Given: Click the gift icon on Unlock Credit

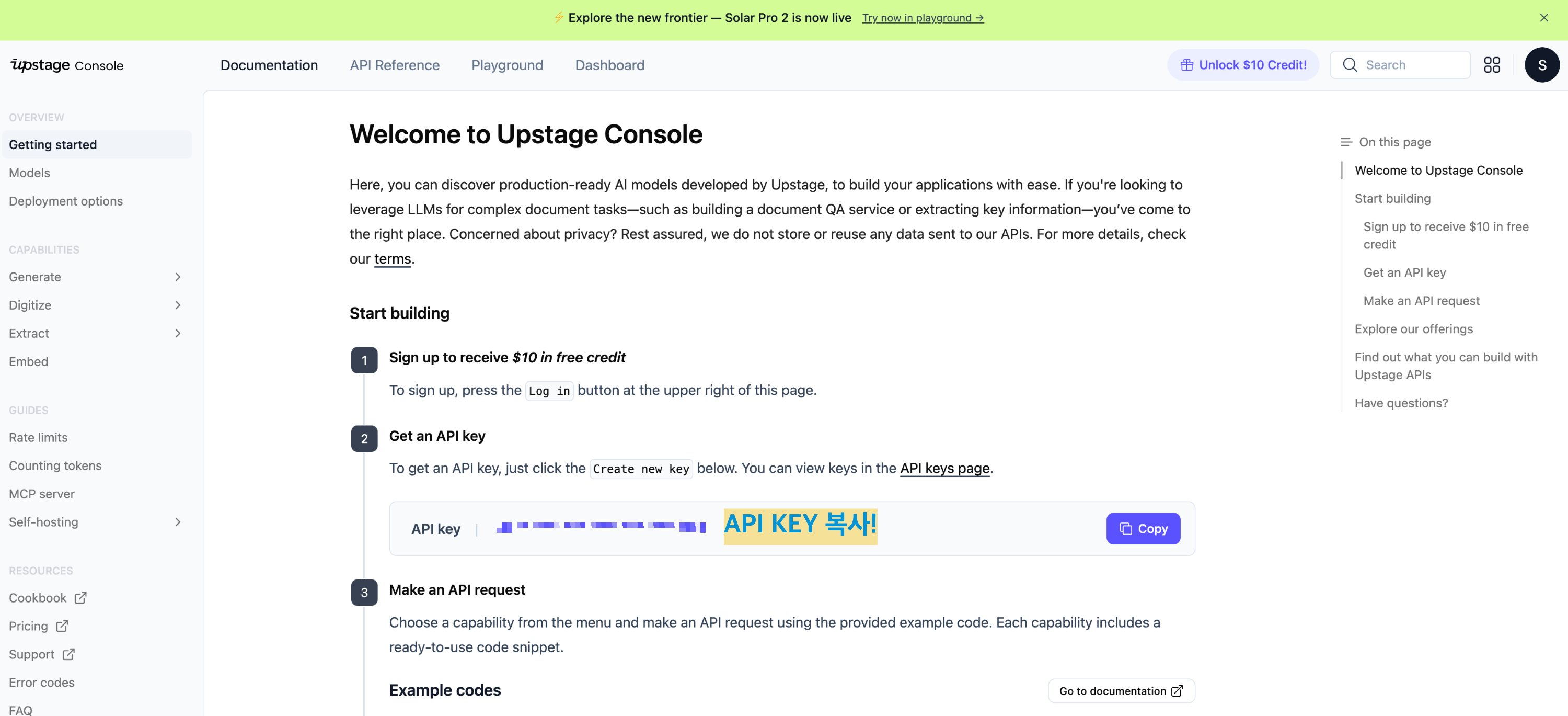Looking at the screenshot, I should tap(1186, 65).
